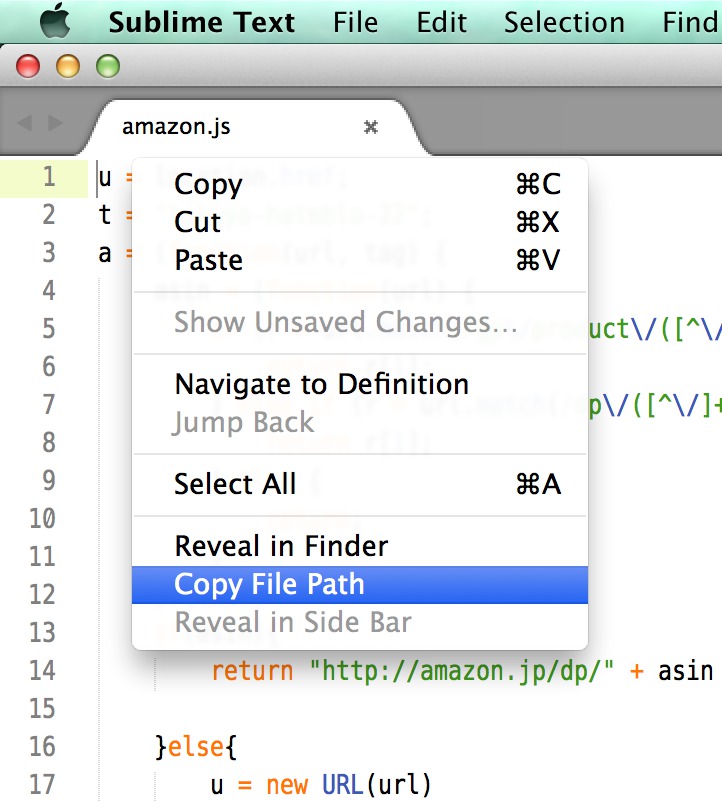Click the yellow minimize window button
This screenshot has height=802, width=722.
coord(68,66)
